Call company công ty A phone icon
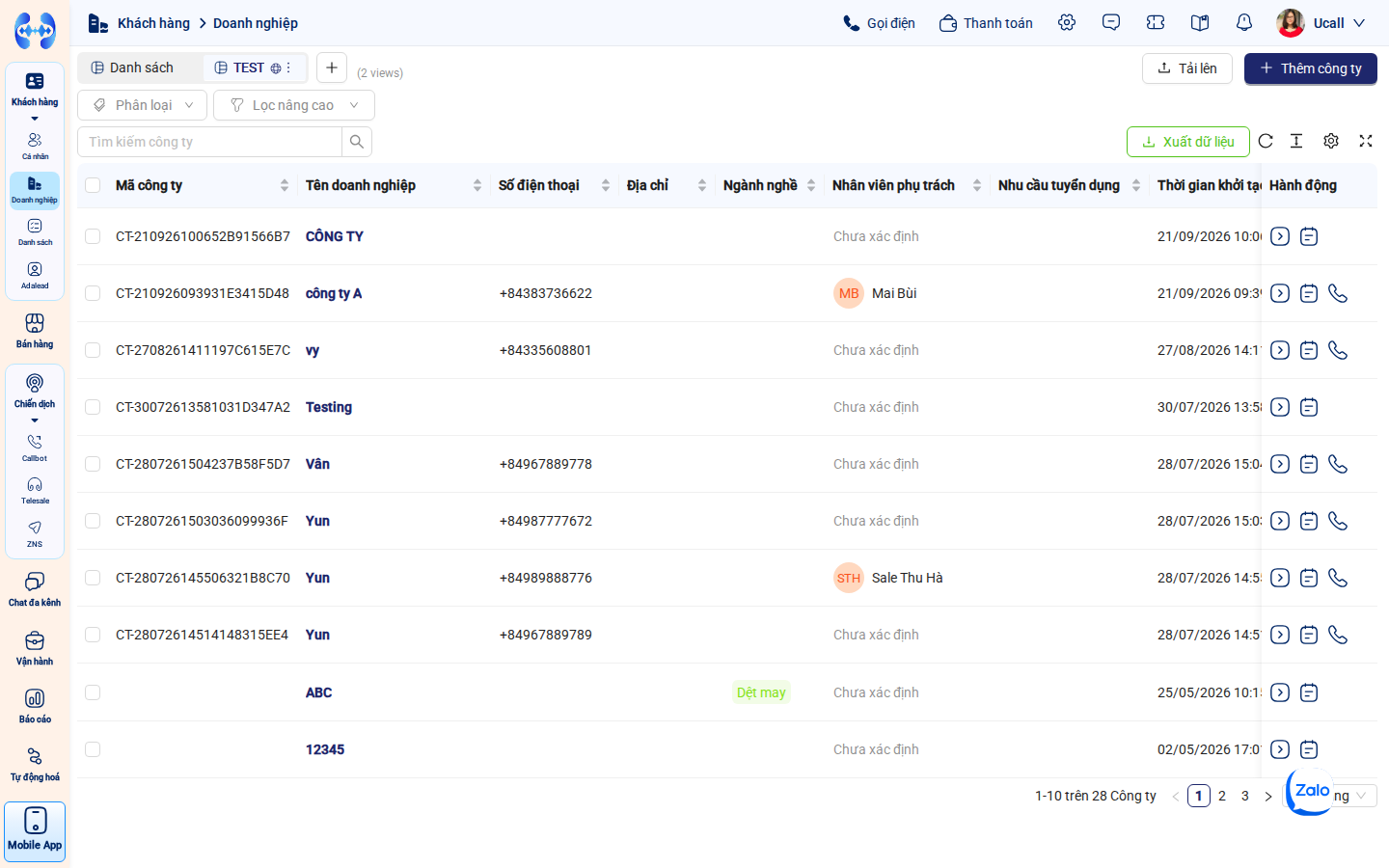Viewport: 1389px width, 868px height. coord(1338,293)
